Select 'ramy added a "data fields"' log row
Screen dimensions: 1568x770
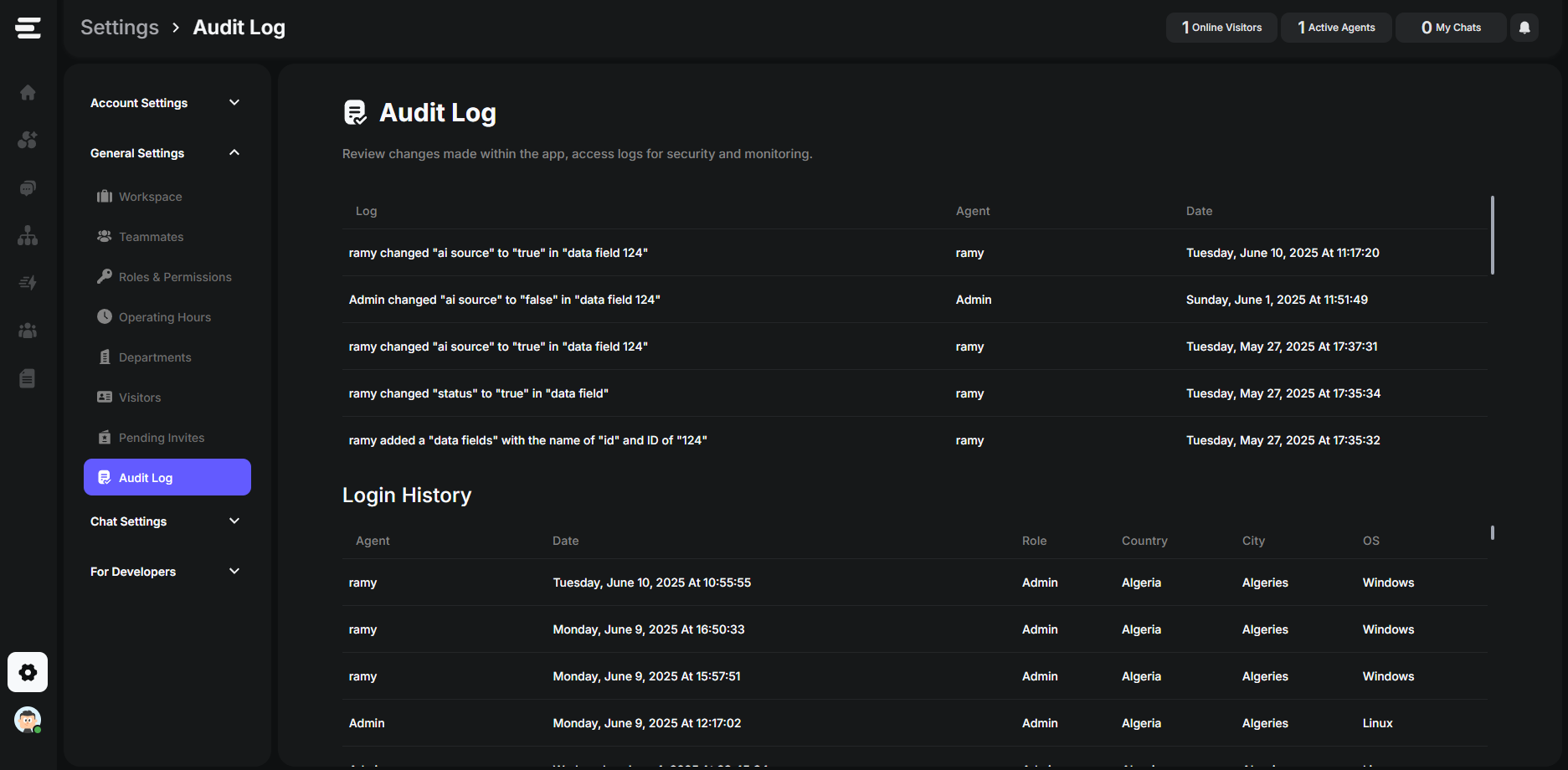coord(915,440)
